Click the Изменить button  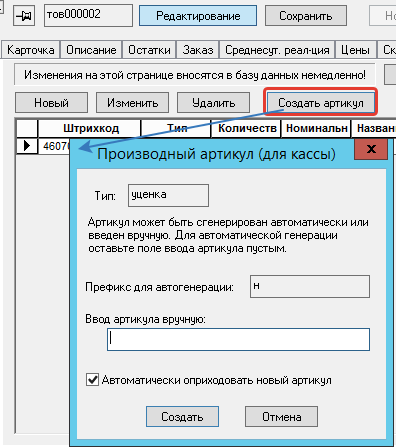click(x=132, y=103)
